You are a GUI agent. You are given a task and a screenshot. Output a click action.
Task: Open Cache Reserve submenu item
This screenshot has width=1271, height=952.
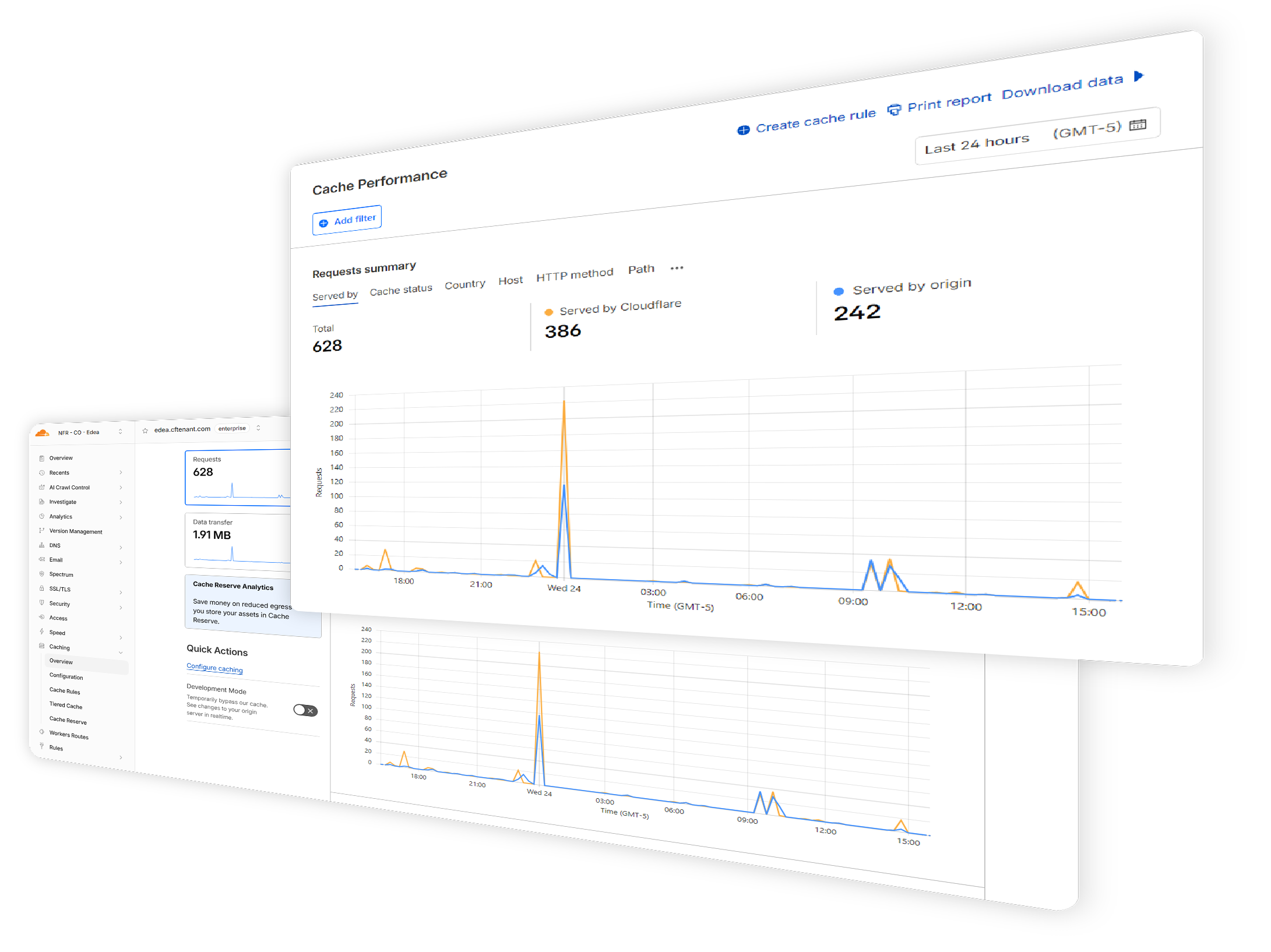point(68,721)
